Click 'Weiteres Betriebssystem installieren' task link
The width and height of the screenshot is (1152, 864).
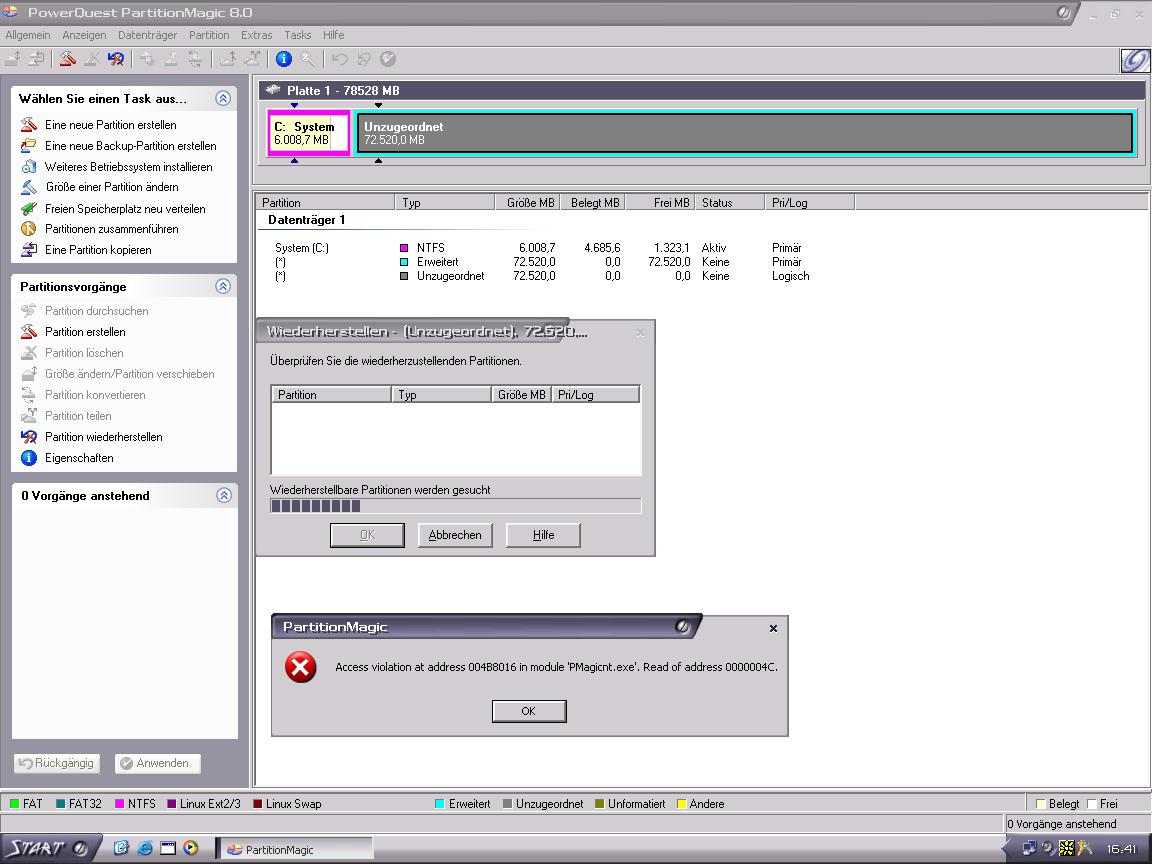point(129,167)
